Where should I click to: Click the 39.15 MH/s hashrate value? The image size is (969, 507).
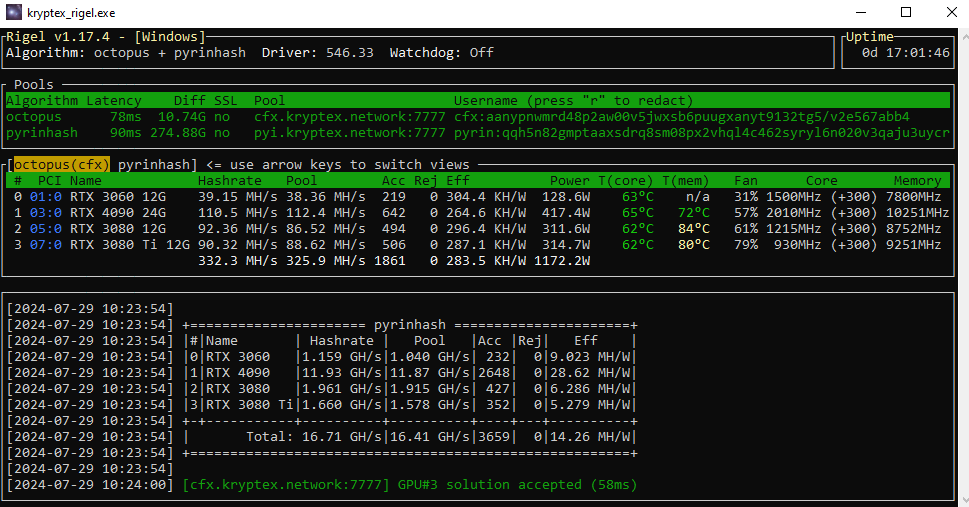[x=238, y=197]
